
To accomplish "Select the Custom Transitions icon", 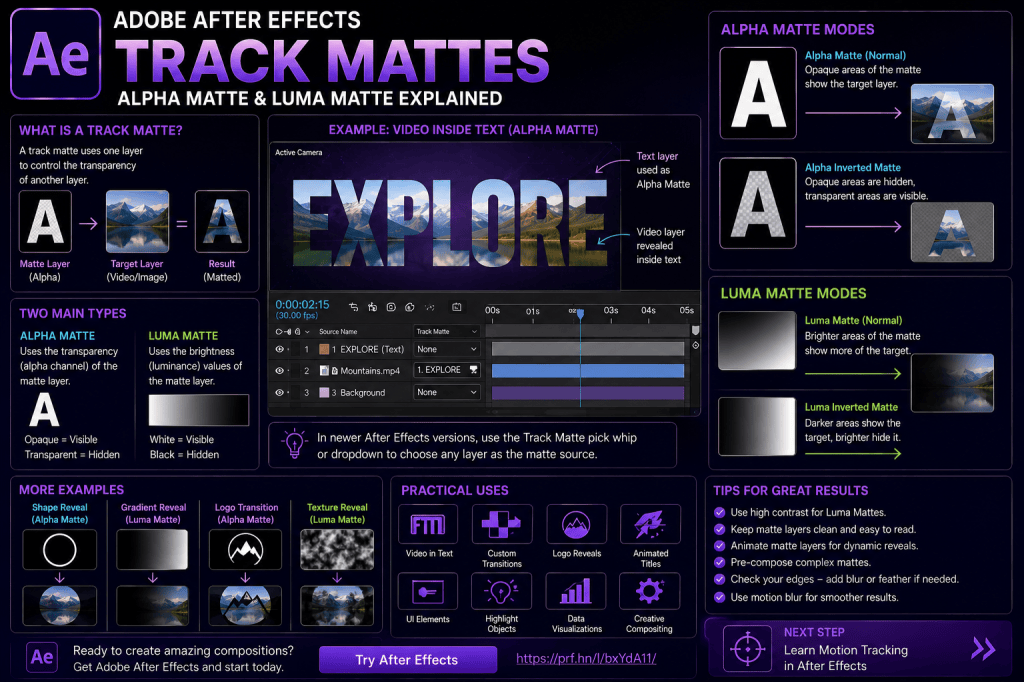I will [502, 524].
